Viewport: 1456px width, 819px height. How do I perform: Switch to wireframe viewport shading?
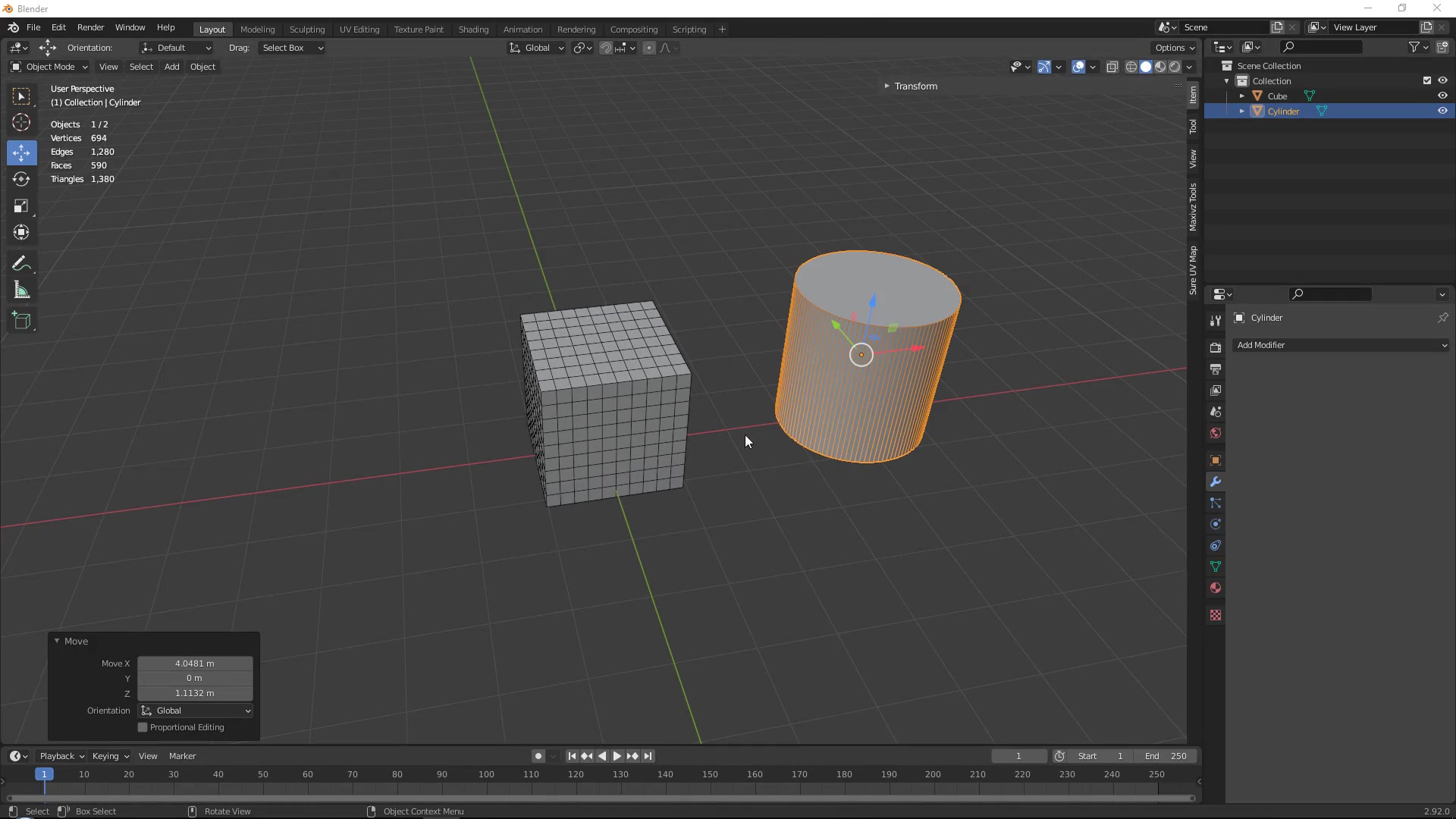(1131, 67)
